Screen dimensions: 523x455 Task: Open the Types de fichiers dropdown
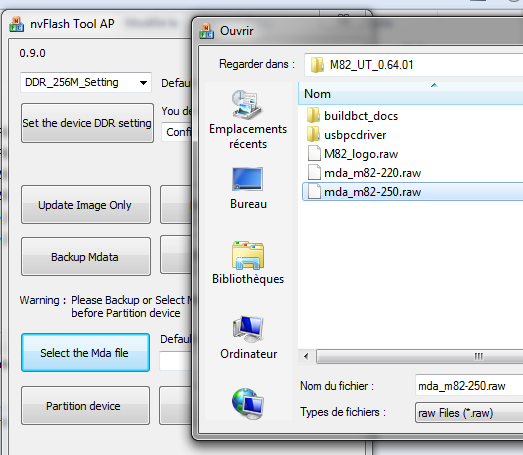(469, 413)
